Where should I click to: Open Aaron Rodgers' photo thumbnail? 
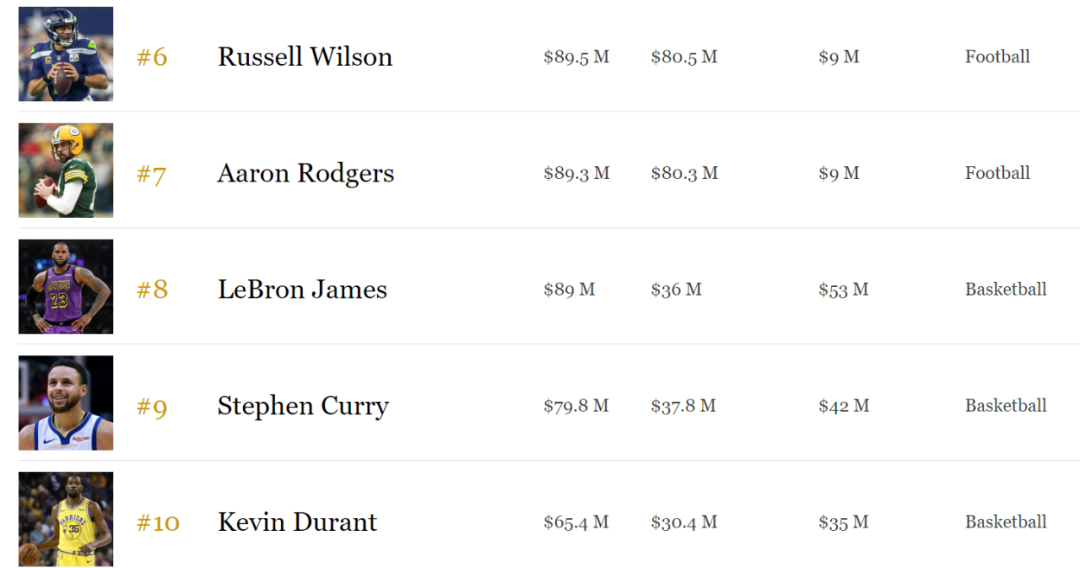(x=66, y=170)
